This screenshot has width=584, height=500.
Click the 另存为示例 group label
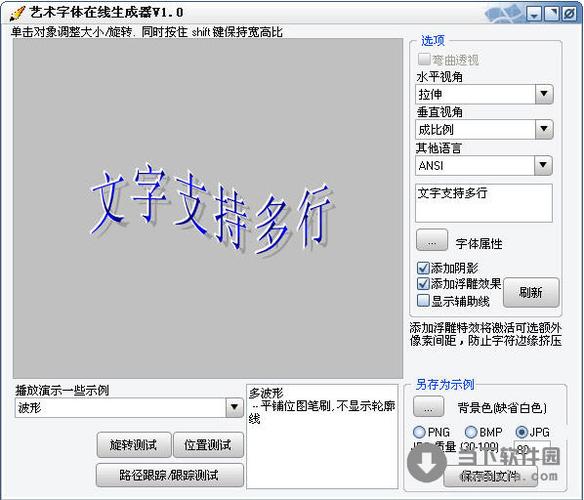point(445,384)
